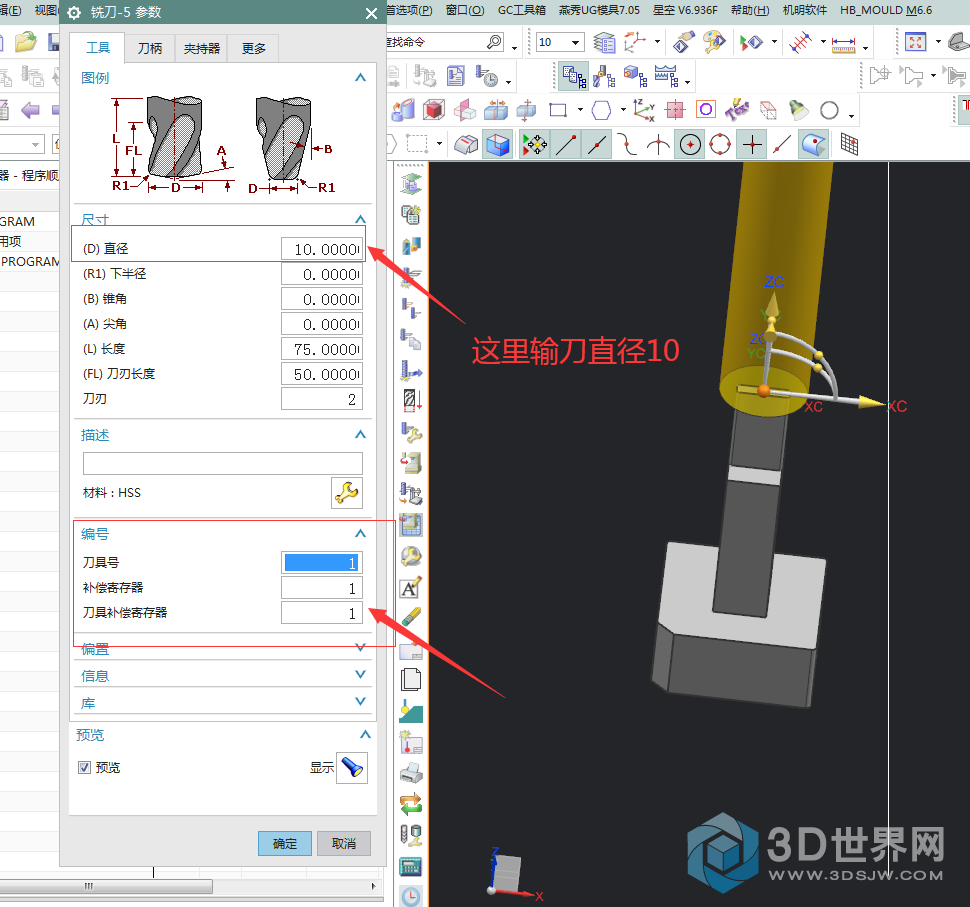Open the 帮助(H) menu
This screenshot has height=907, width=970.
(x=750, y=10)
